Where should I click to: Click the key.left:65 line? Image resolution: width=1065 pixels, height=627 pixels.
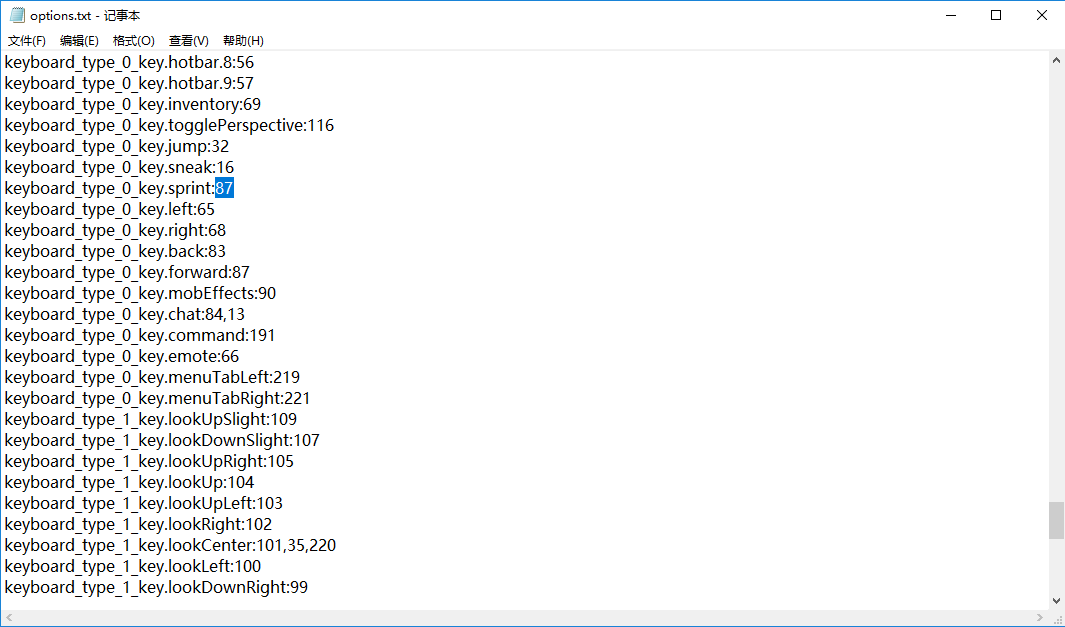(109, 209)
